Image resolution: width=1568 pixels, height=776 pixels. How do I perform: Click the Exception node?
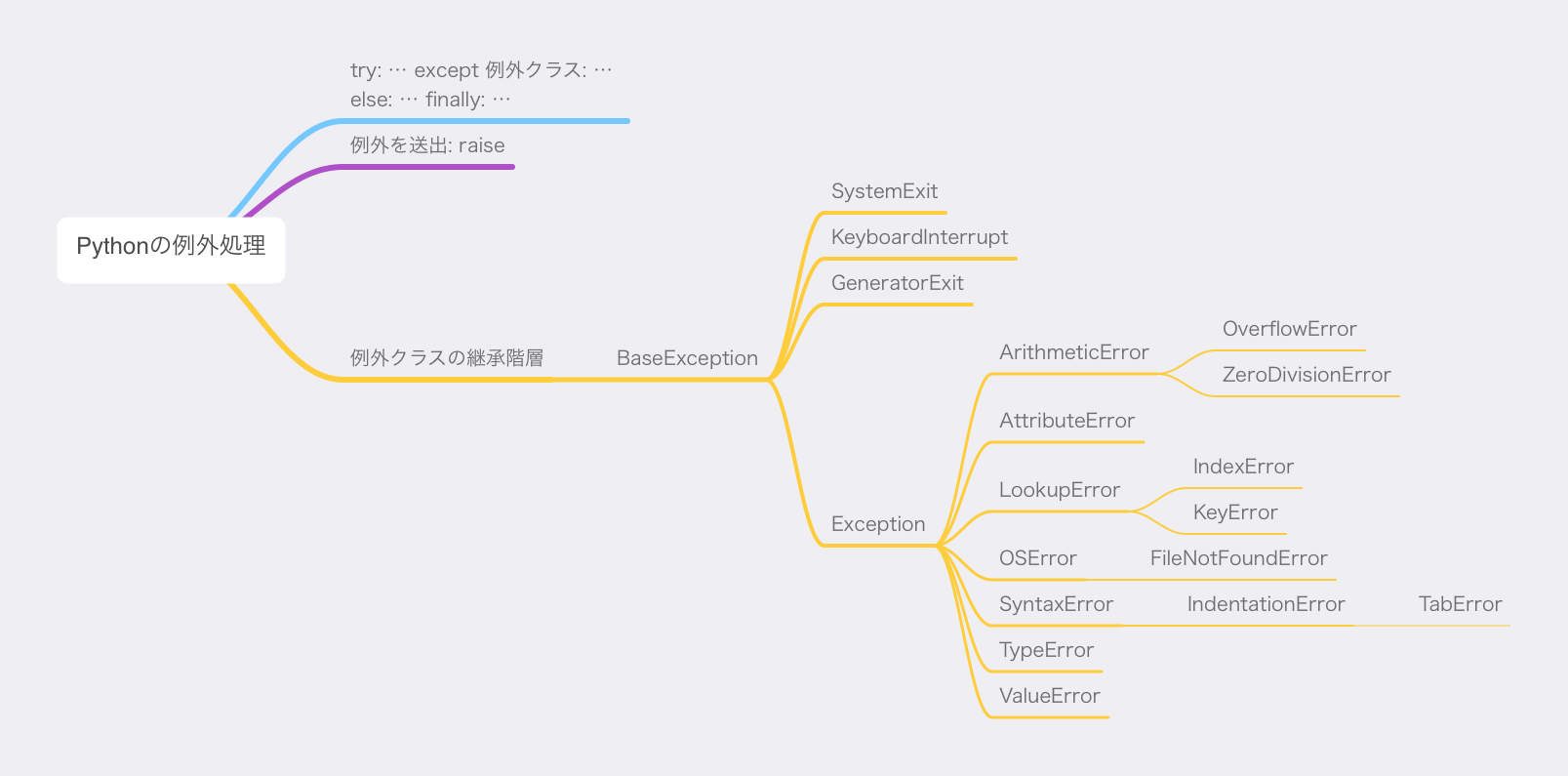click(878, 524)
